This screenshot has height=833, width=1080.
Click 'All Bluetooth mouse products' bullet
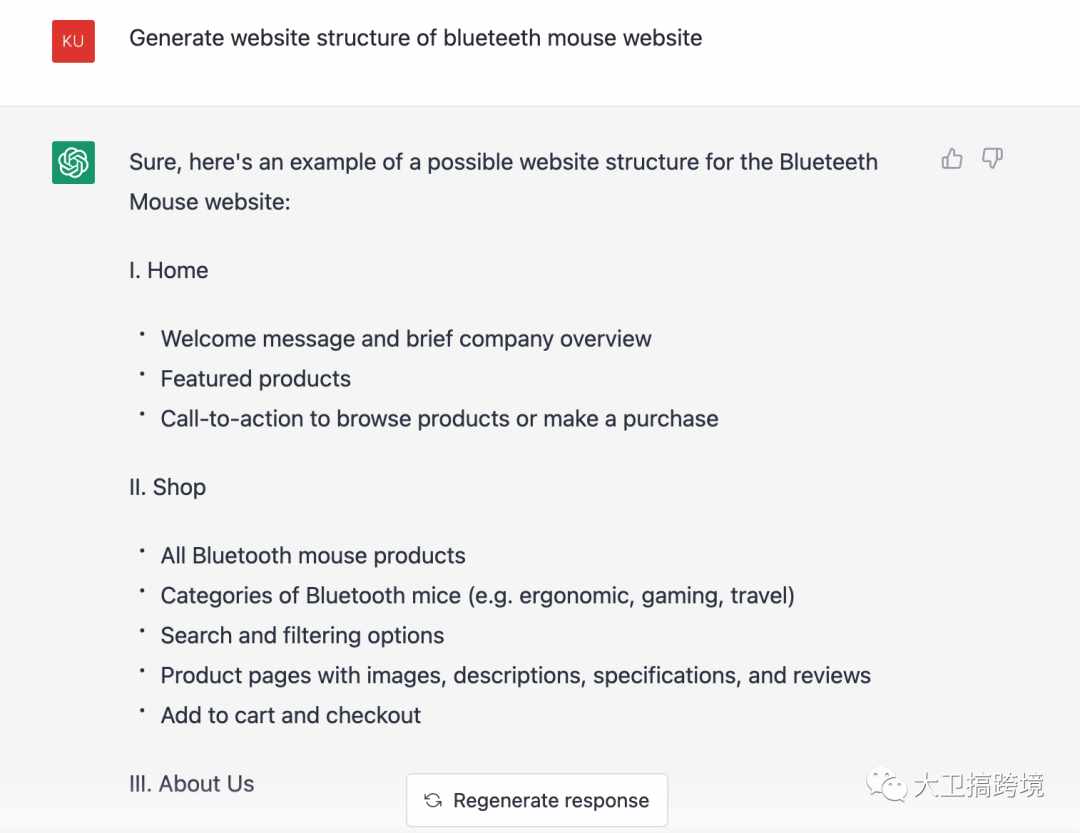click(x=313, y=555)
